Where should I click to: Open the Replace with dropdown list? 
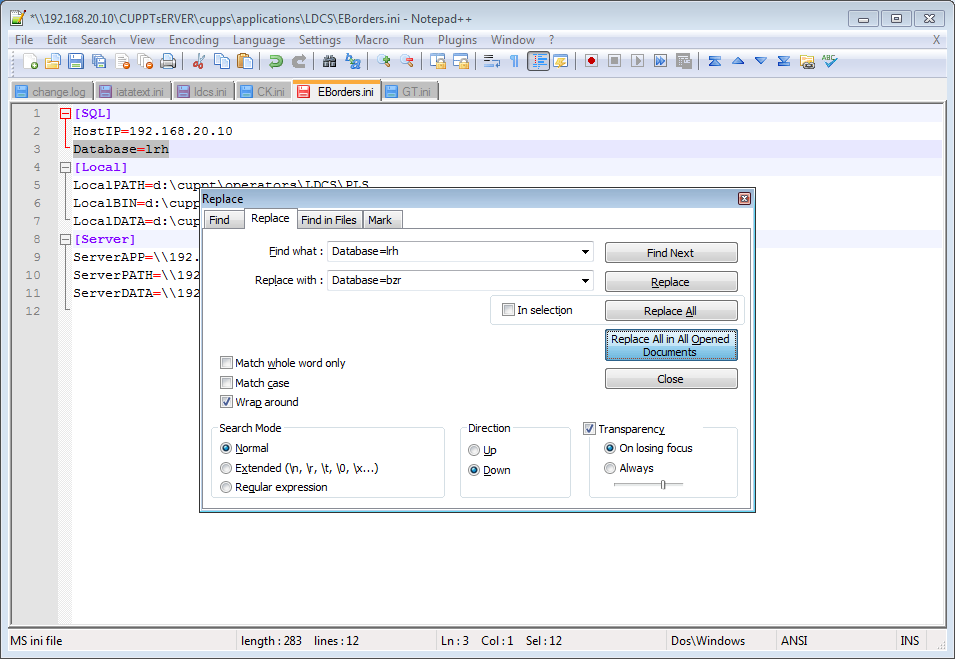pos(584,280)
